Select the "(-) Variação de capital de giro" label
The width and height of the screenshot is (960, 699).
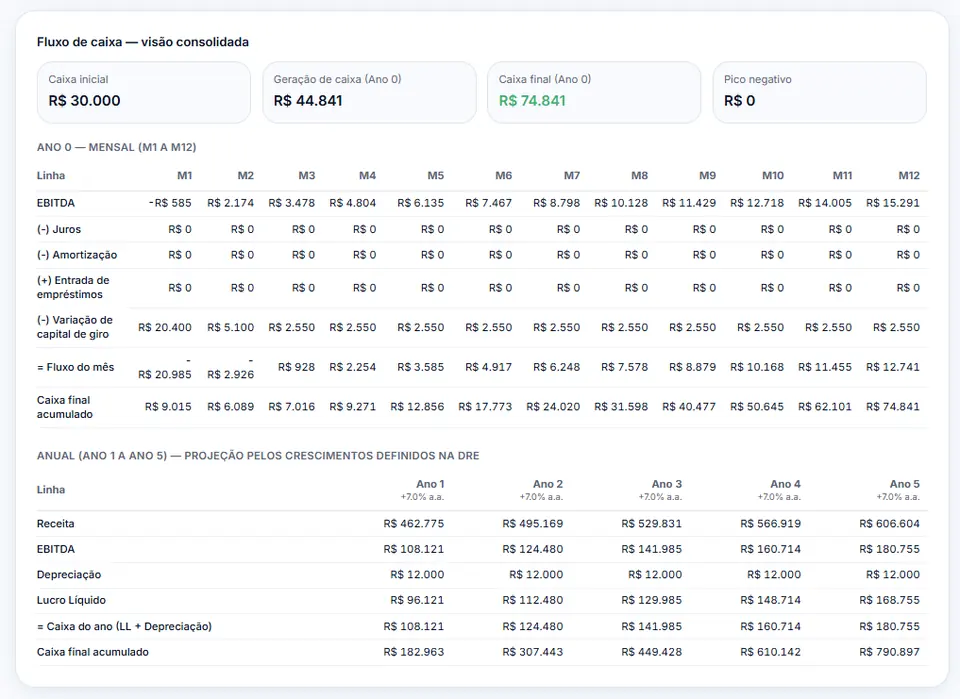75,327
